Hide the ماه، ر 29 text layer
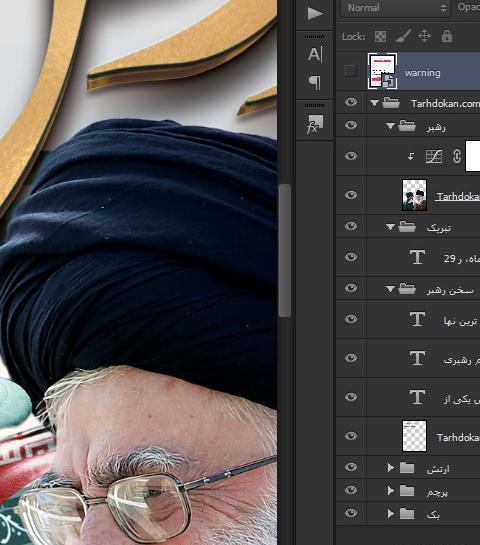480x545 pixels. point(351,257)
